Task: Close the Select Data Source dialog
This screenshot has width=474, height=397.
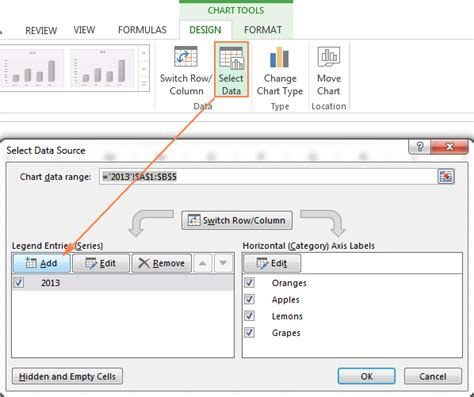Action: (449, 147)
